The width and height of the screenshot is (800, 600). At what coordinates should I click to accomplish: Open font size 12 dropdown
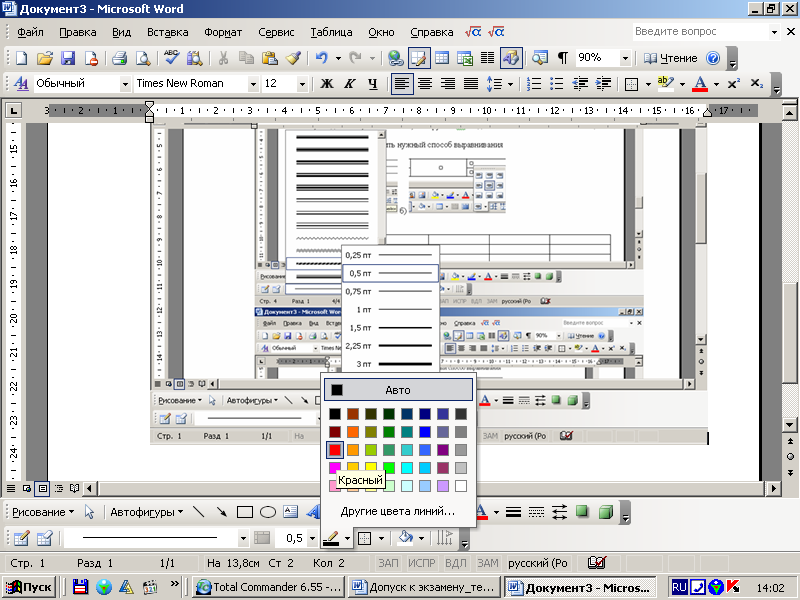[x=303, y=84]
